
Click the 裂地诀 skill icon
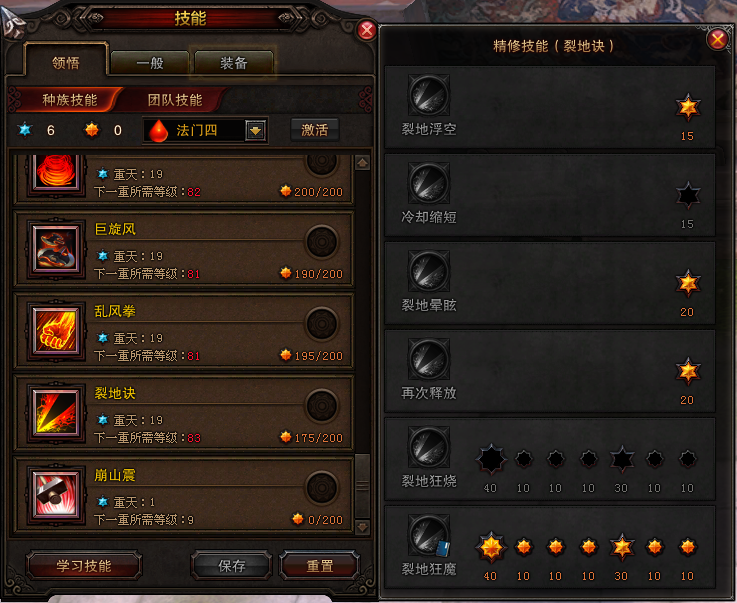pos(56,413)
